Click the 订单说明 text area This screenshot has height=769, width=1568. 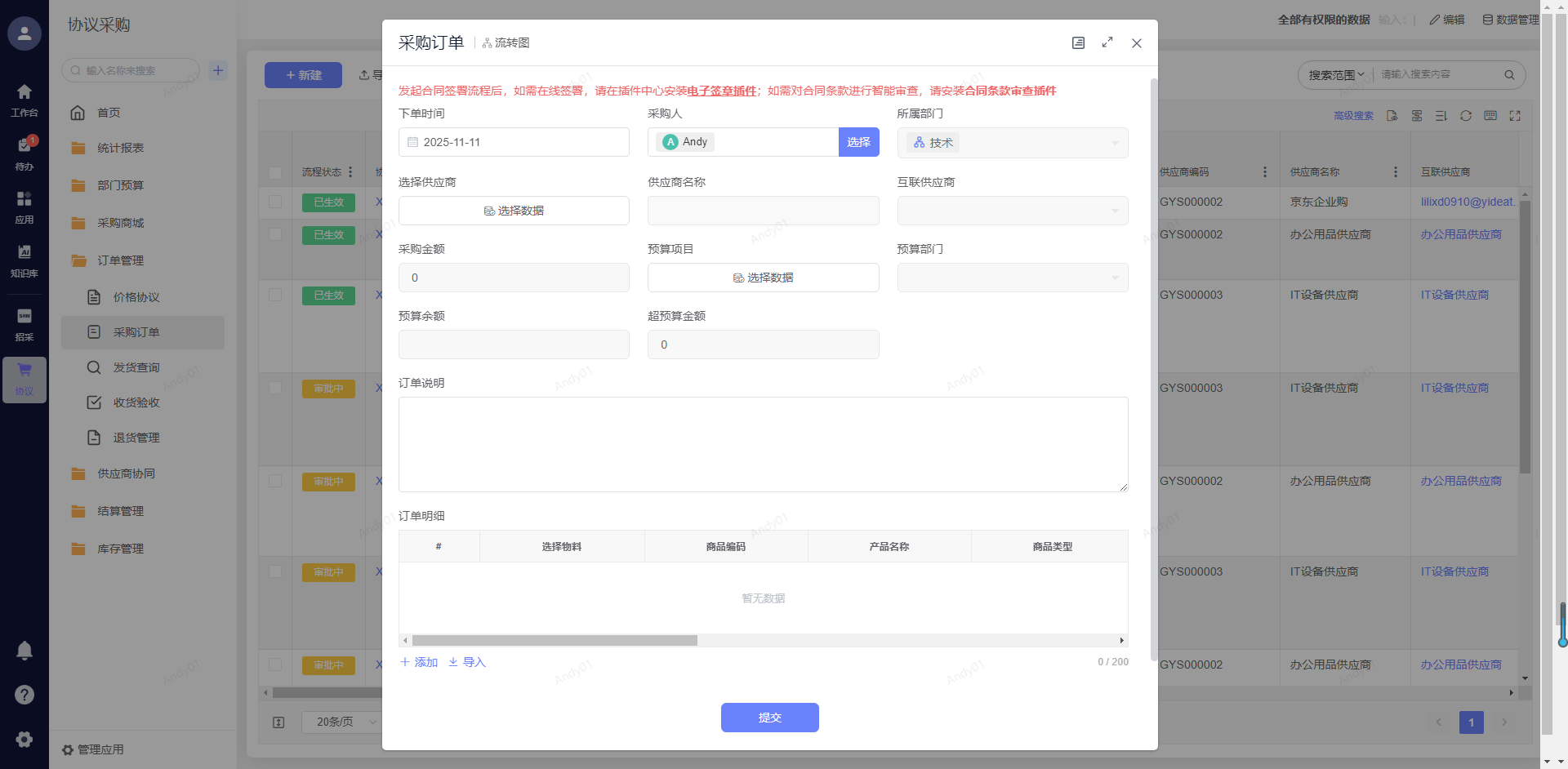tap(763, 444)
